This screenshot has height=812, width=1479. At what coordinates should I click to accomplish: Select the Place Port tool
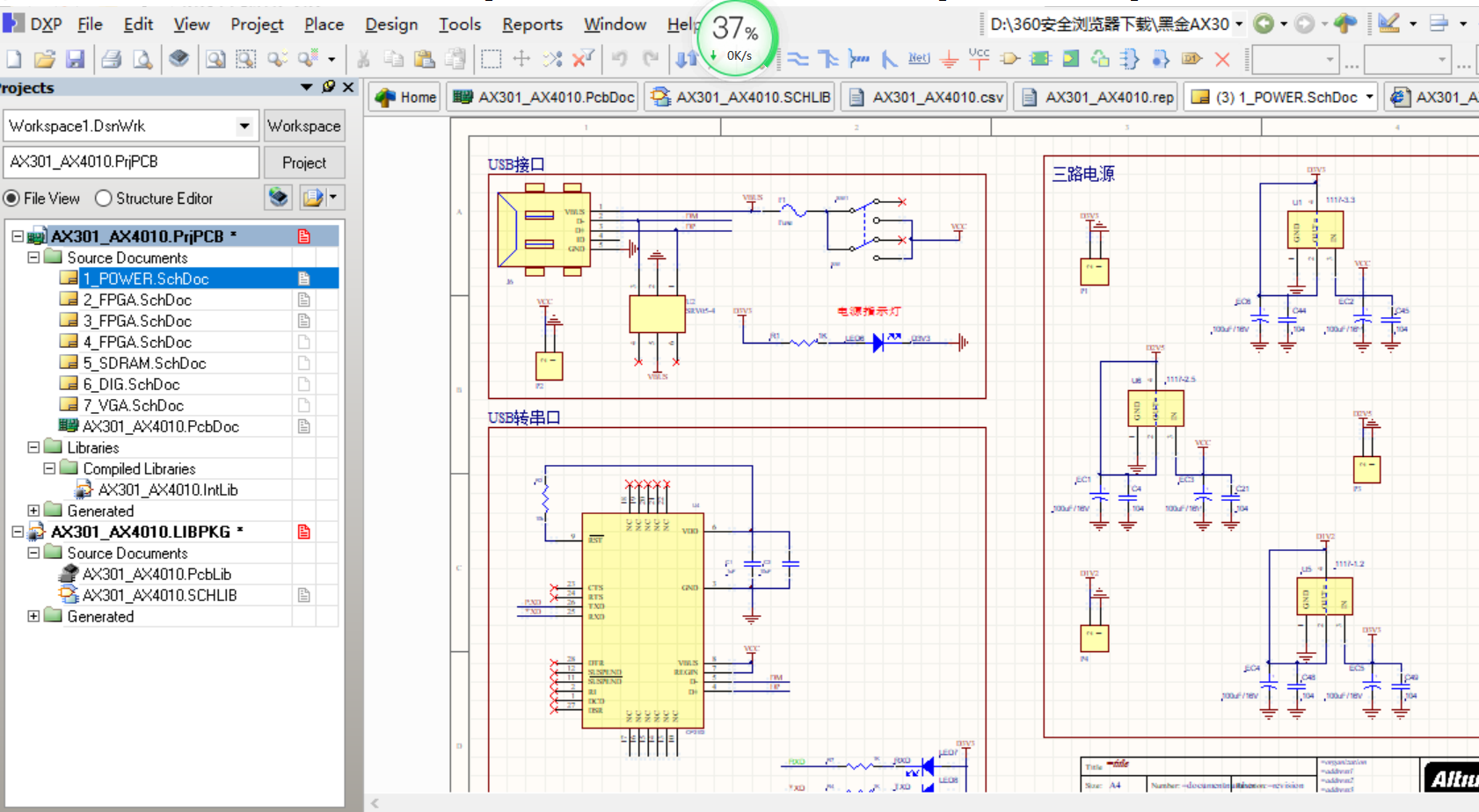click(1192, 59)
